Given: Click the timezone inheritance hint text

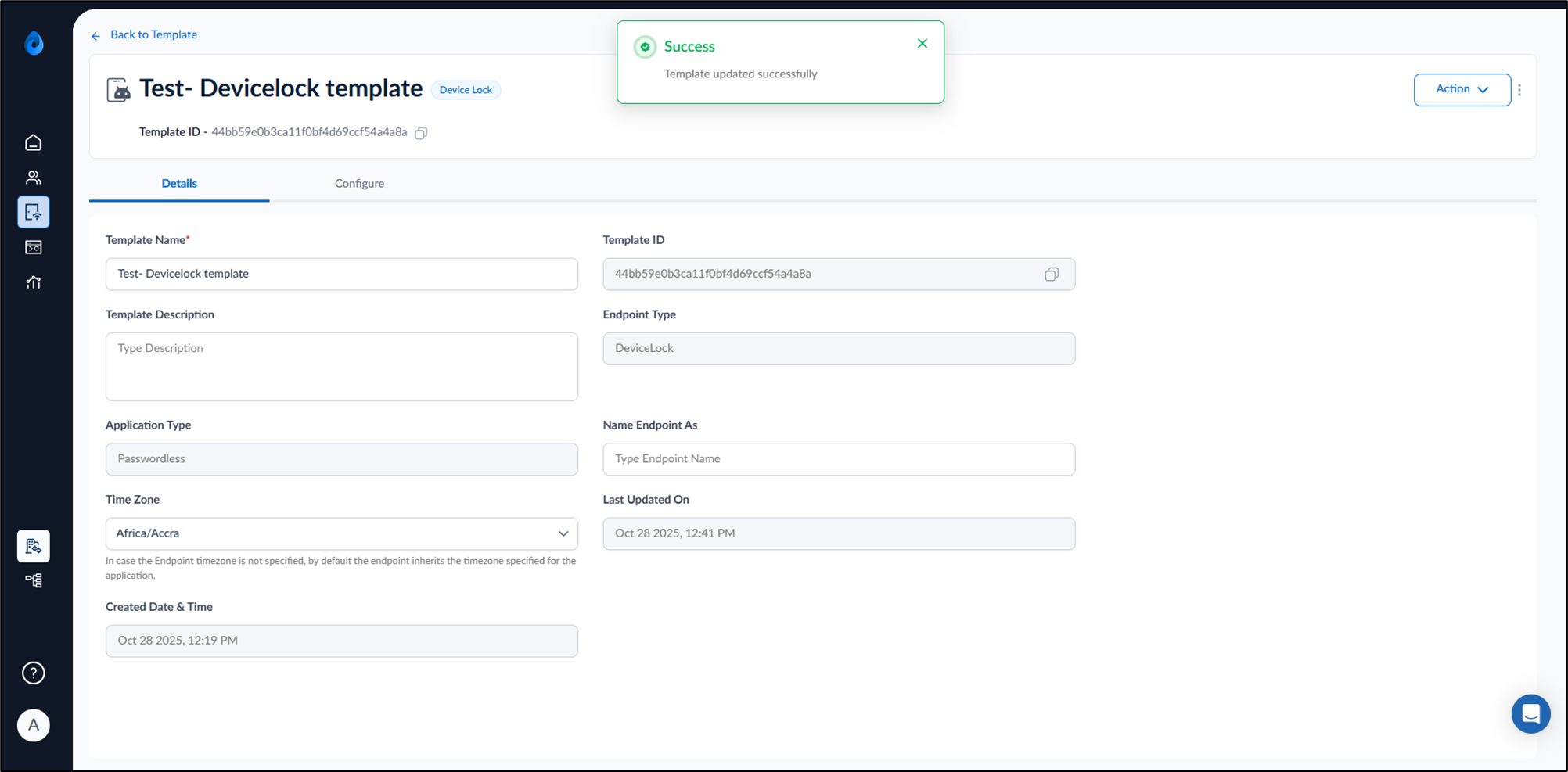Looking at the screenshot, I should (341, 568).
